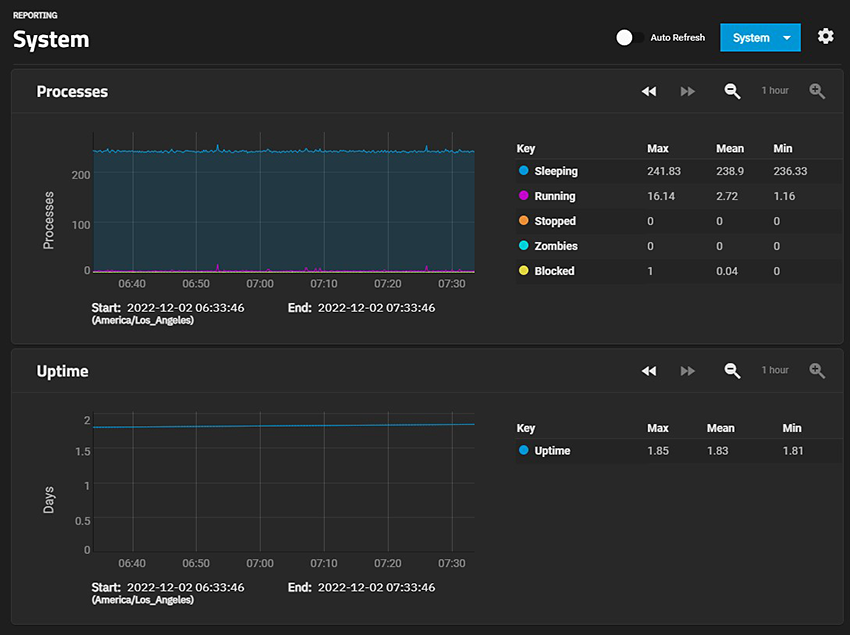
Task: Click the Uptime card 1 hour label
Action: (775, 370)
